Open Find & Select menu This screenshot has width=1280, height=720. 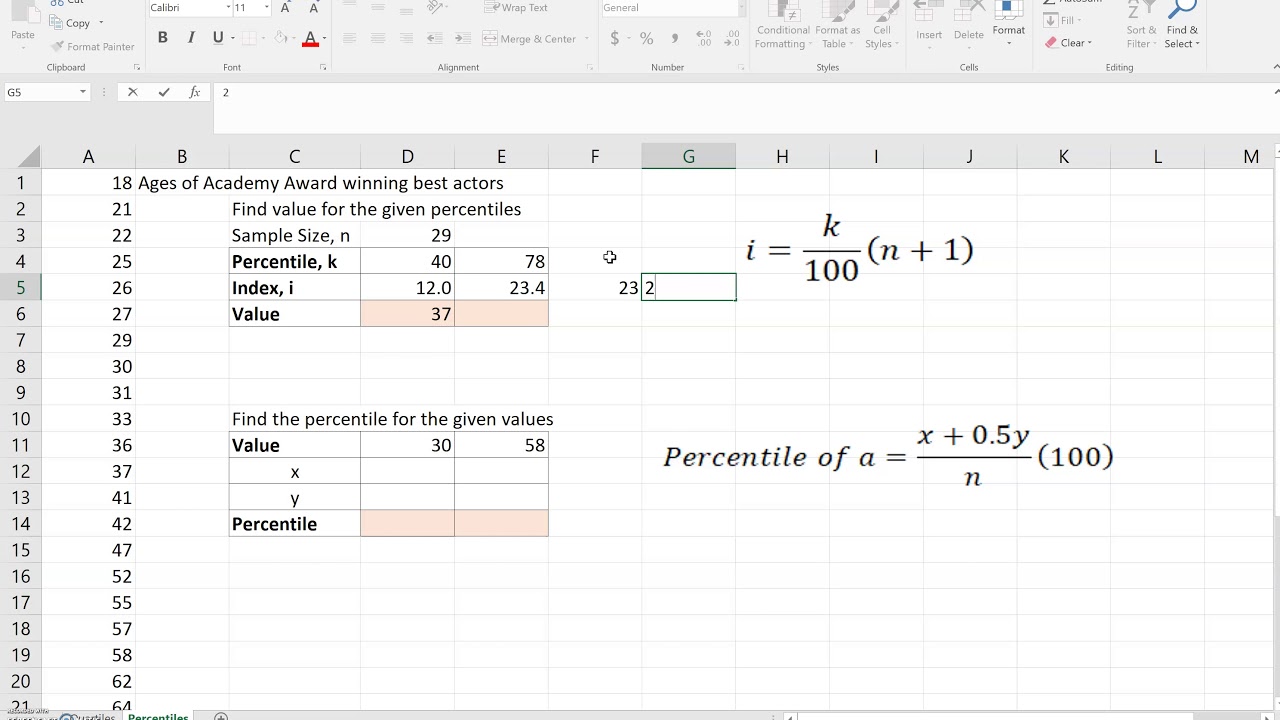(1182, 26)
